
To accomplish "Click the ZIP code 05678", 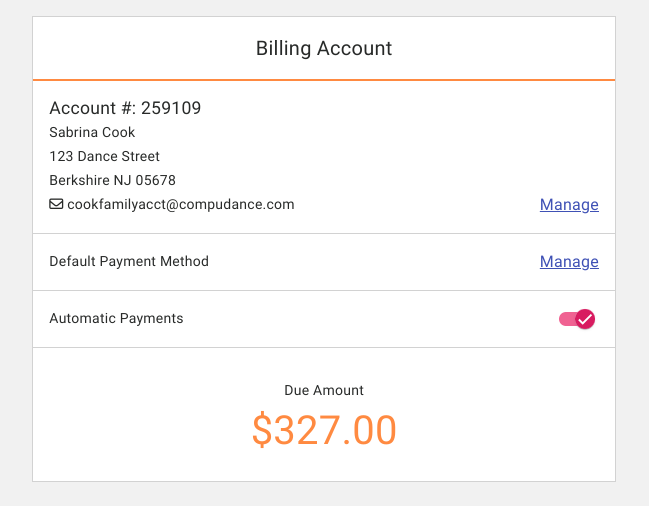I will point(155,180).
